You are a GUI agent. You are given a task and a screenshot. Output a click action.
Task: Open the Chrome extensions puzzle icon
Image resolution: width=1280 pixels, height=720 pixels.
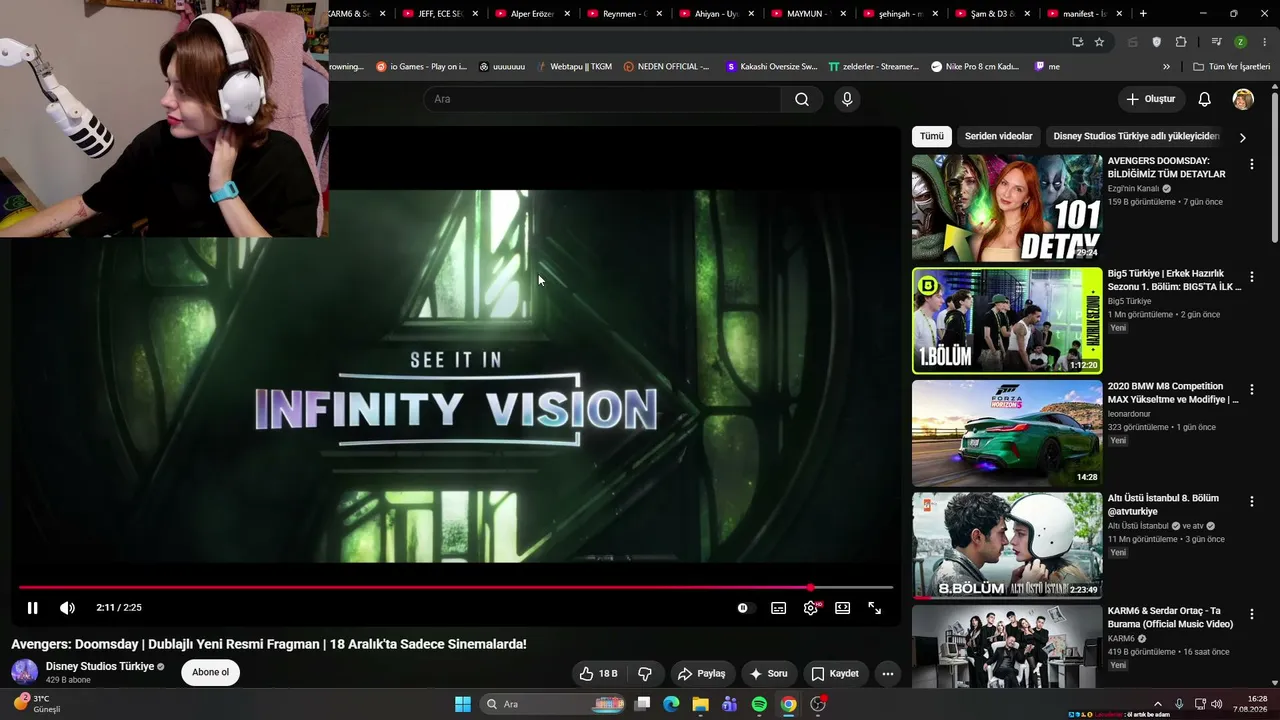[x=1181, y=42]
